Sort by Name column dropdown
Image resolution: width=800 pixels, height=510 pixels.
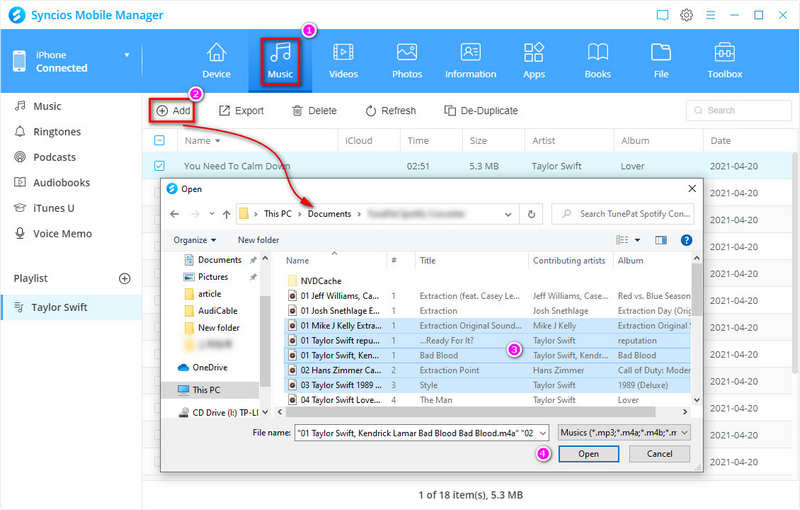click(218, 141)
